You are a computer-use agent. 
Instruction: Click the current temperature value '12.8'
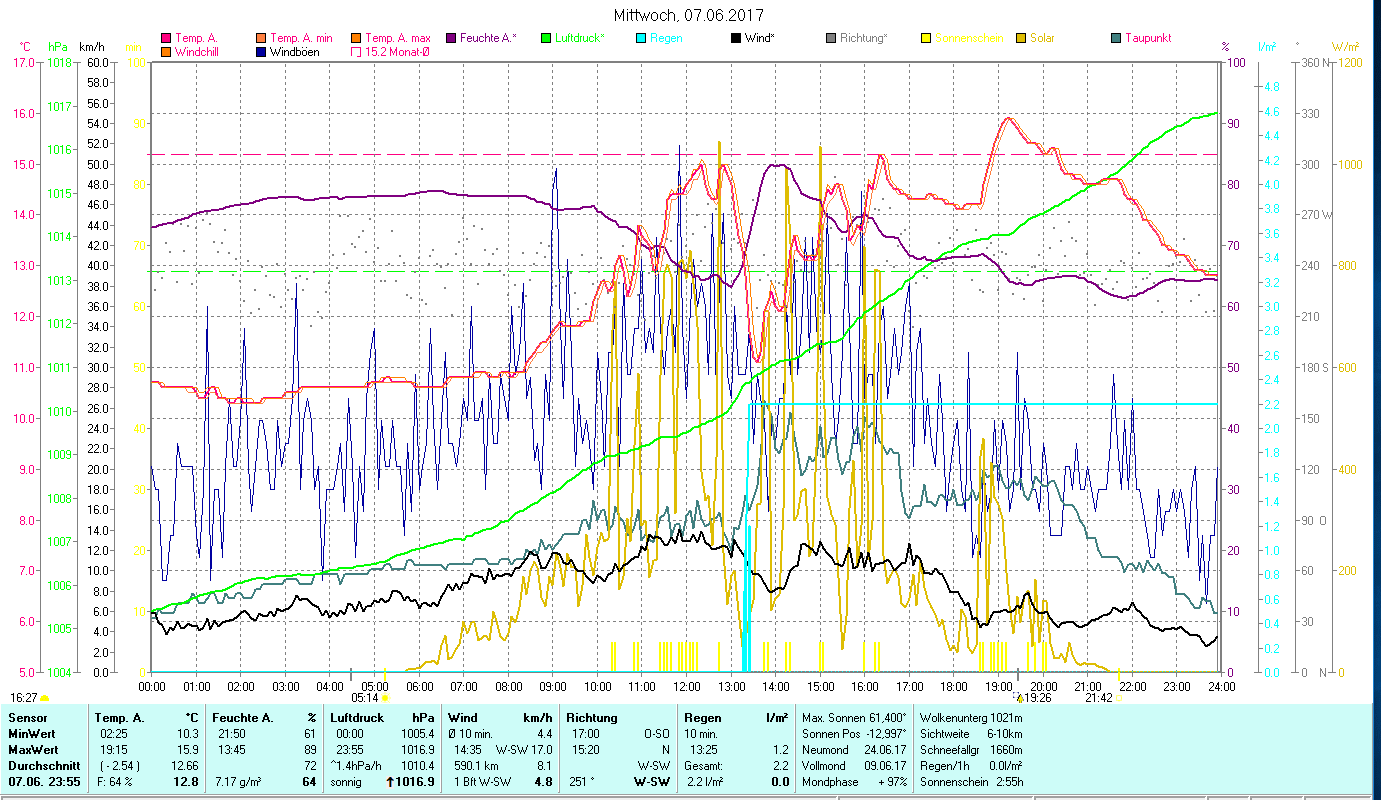point(186,781)
